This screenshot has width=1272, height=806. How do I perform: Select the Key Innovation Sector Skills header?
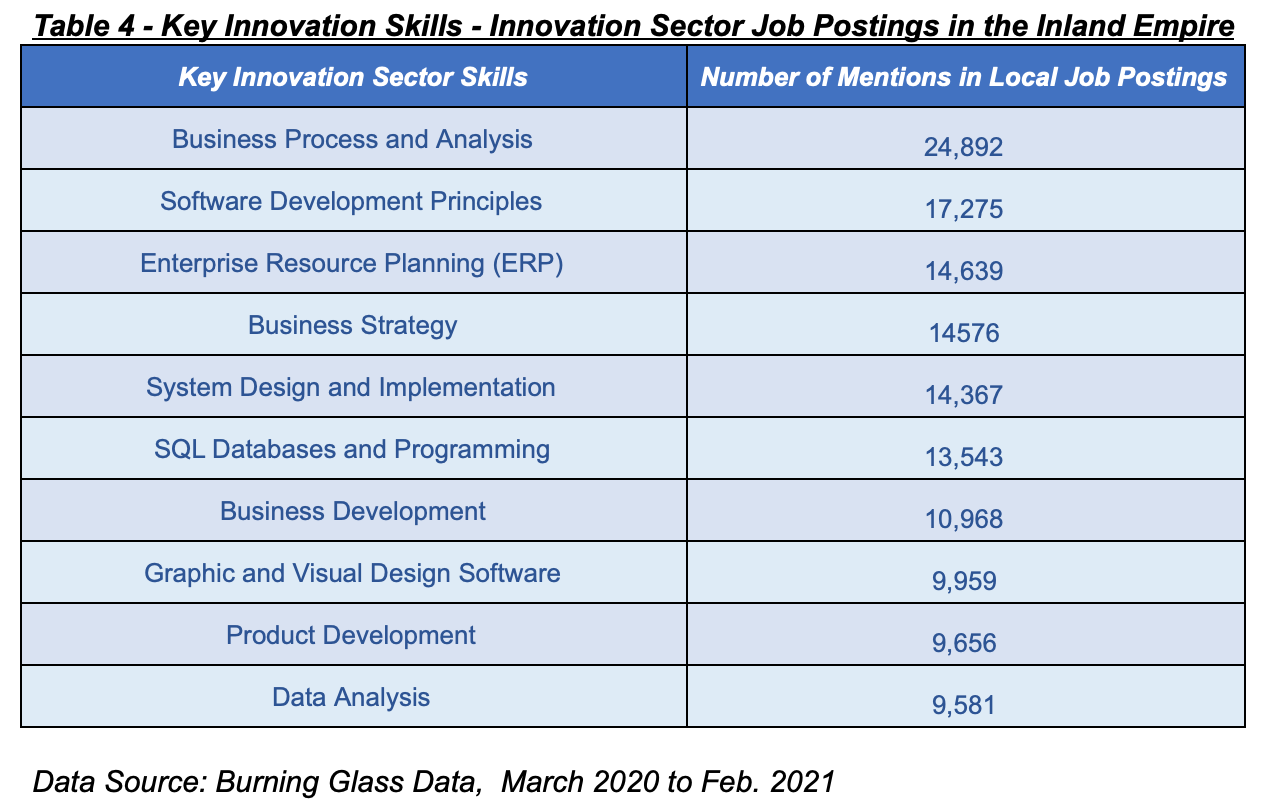353,77
